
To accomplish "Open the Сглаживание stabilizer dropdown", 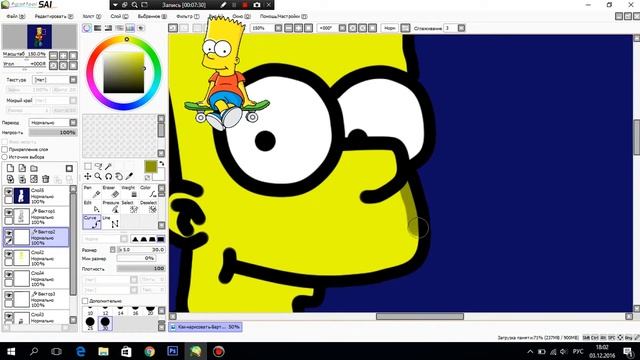I will click(x=461, y=28).
